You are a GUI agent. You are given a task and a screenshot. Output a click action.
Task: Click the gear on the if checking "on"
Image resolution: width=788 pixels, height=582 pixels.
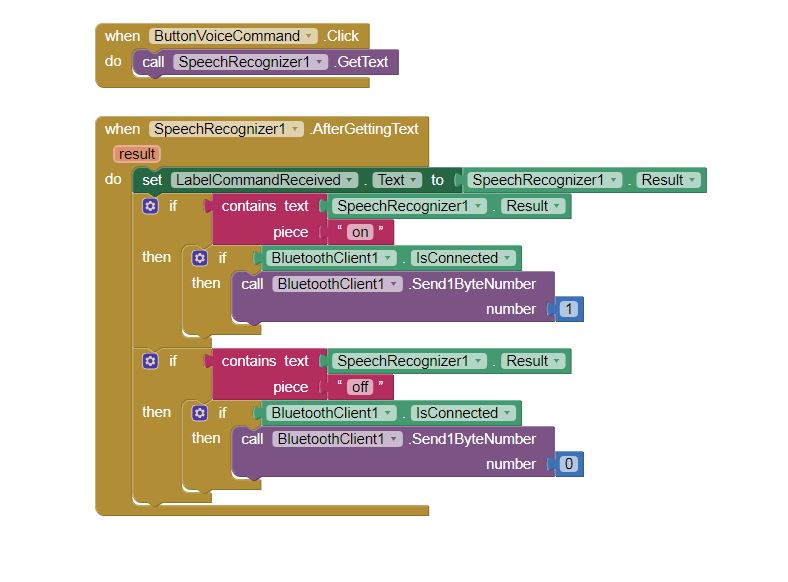pyautogui.click(x=150, y=206)
